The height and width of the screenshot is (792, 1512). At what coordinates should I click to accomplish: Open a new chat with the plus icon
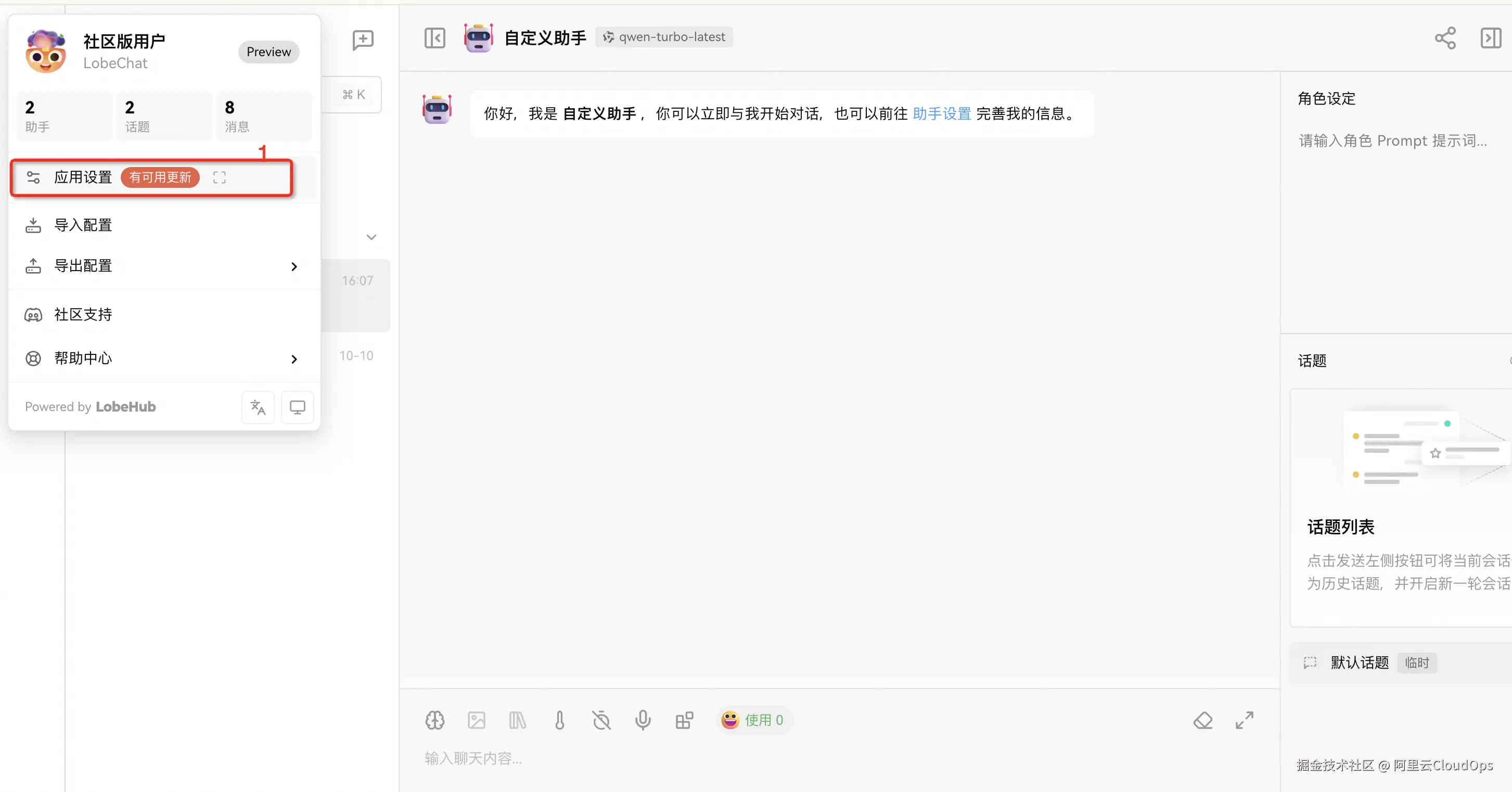click(363, 40)
